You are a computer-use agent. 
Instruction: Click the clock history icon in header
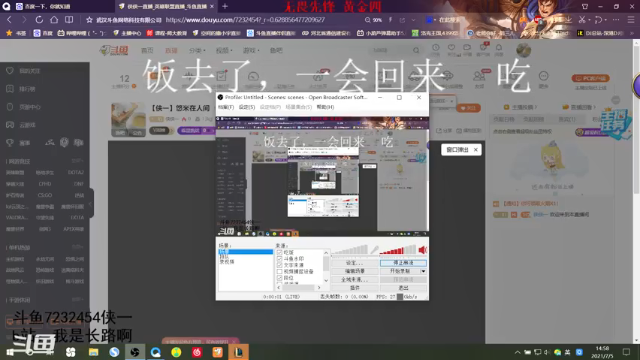436,48
